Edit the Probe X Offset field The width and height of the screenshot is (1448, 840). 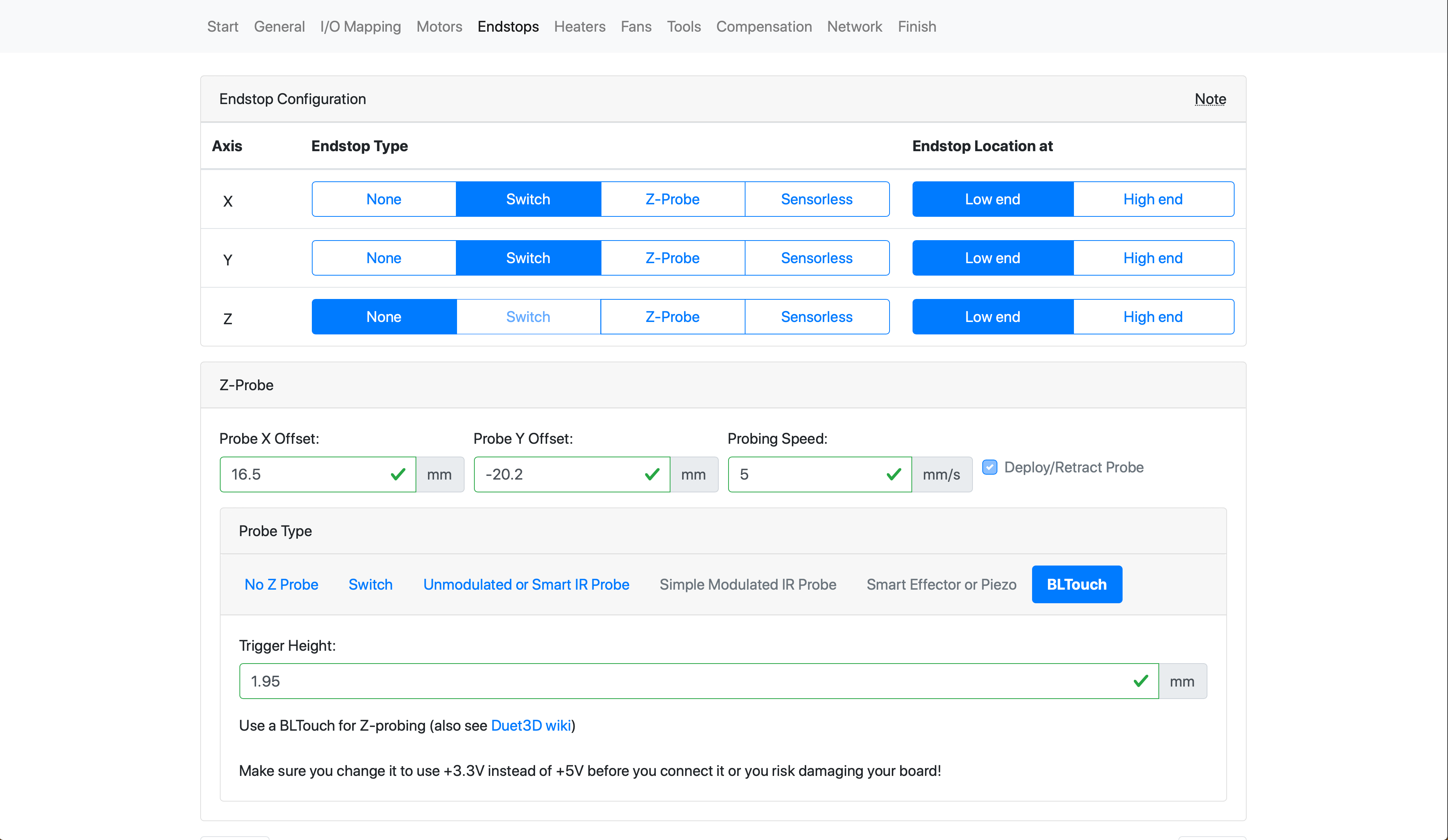tap(317, 475)
